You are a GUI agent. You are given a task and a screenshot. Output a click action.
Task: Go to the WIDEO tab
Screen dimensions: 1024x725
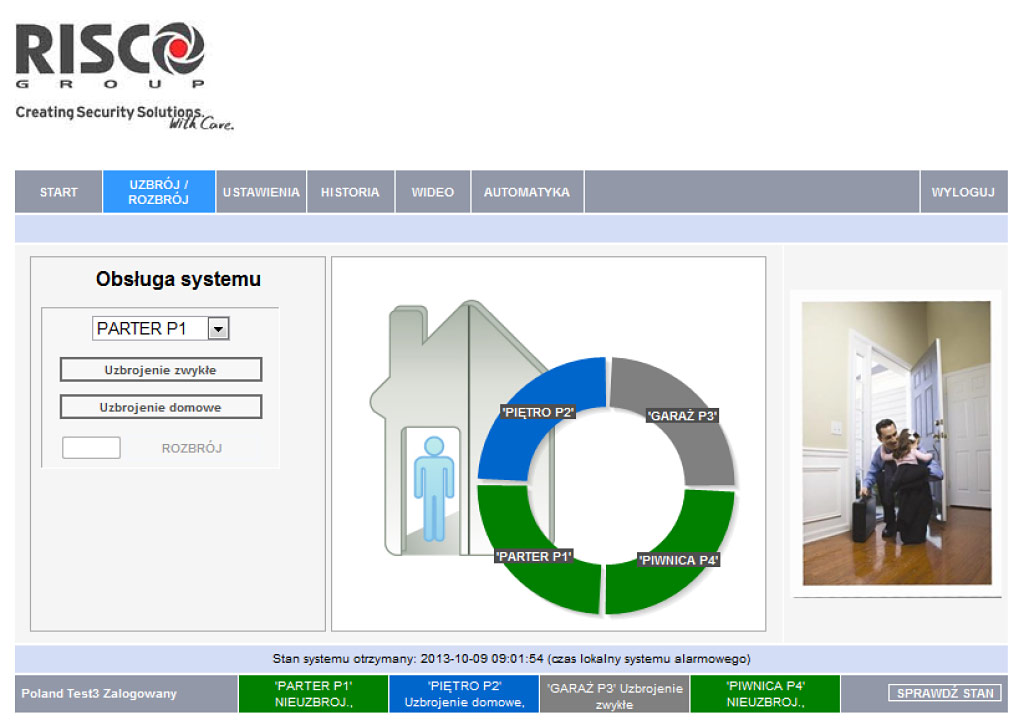click(433, 192)
